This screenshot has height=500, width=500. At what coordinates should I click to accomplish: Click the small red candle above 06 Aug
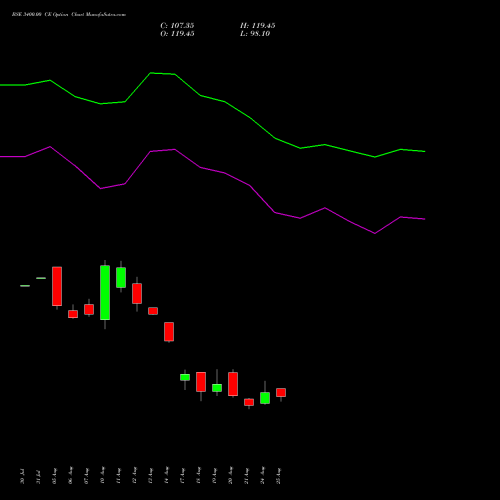pyautogui.click(x=73, y=314)
